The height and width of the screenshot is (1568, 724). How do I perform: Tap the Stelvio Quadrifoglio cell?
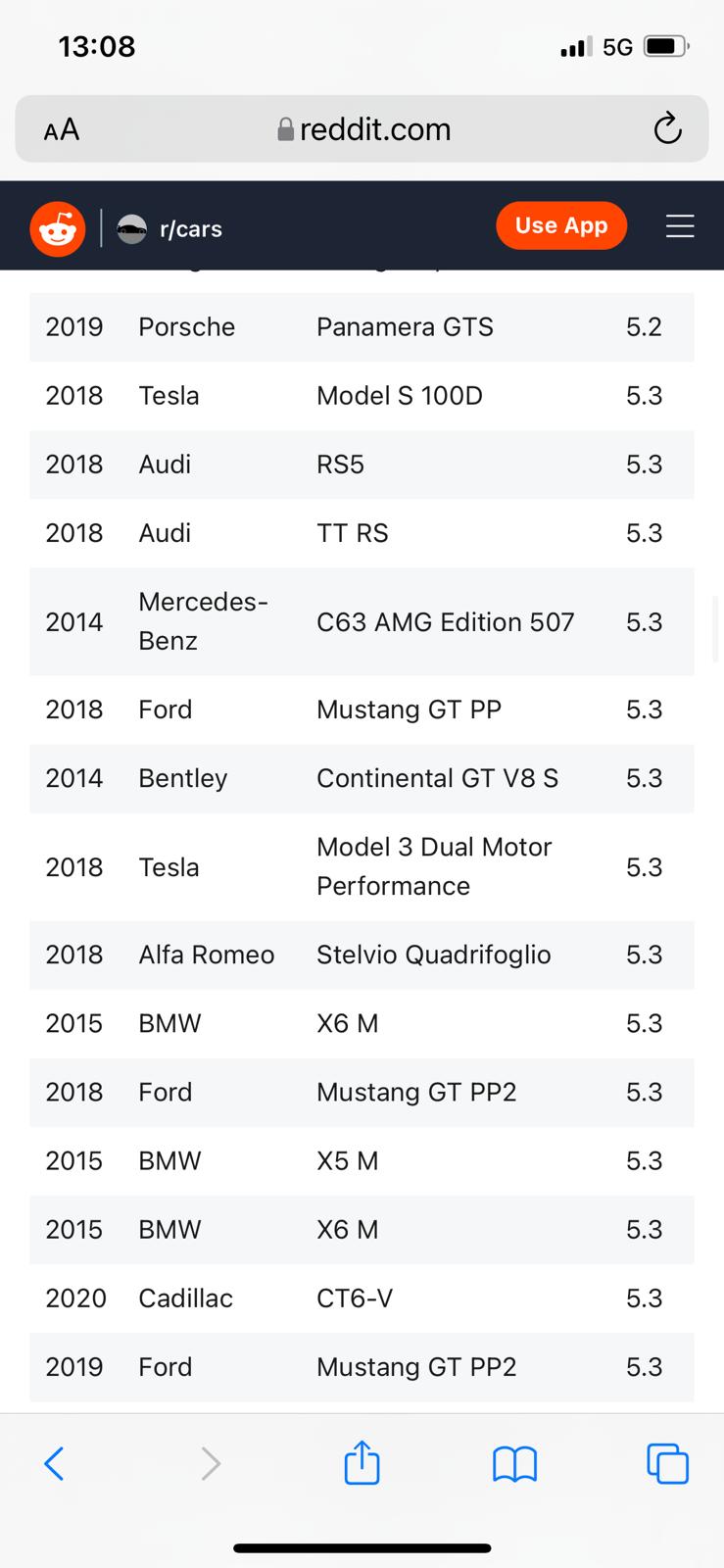433,955
